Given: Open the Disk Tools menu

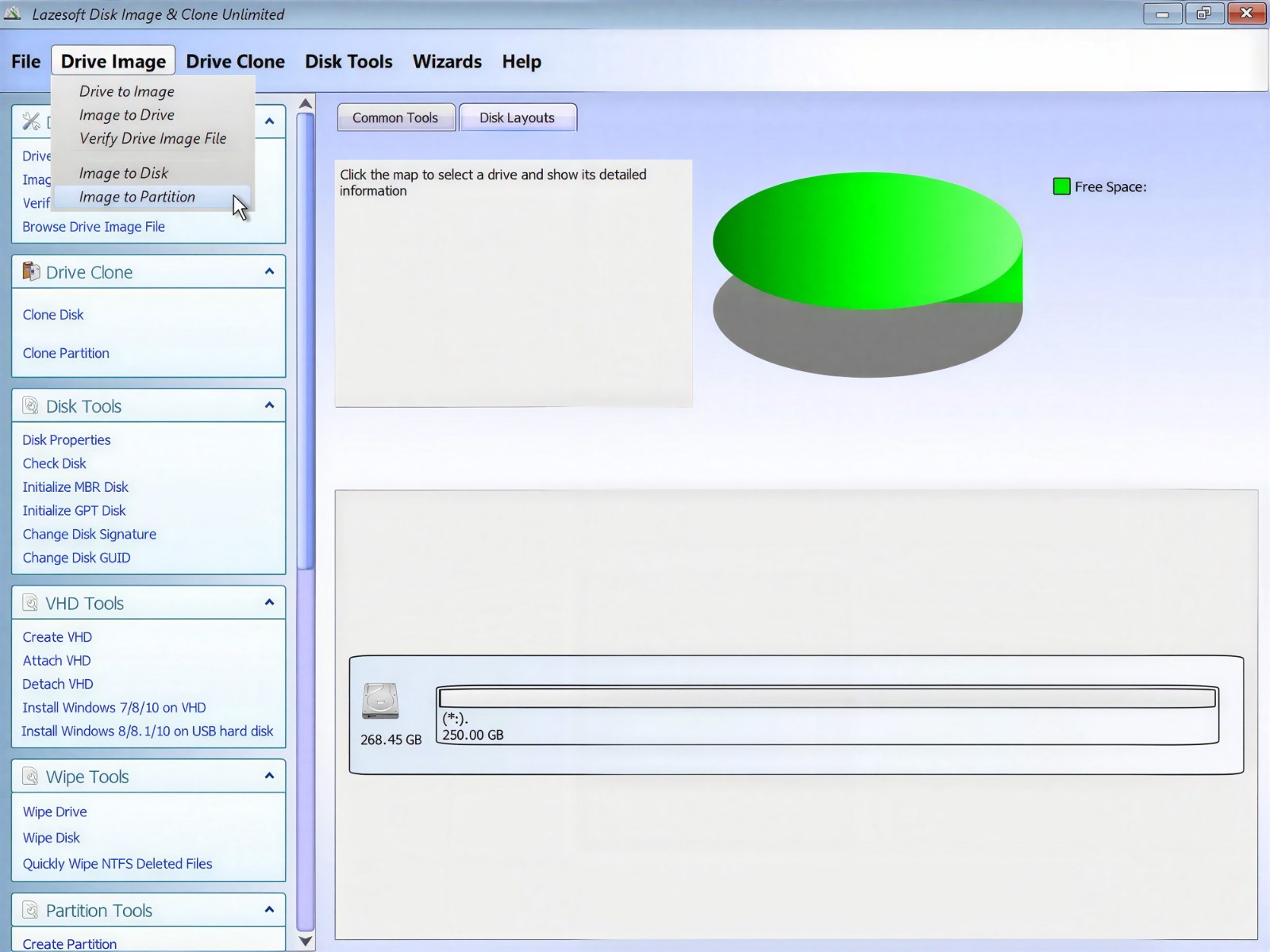Looking at the screenshot, I should pyautogui.click(x=348, y=61).
